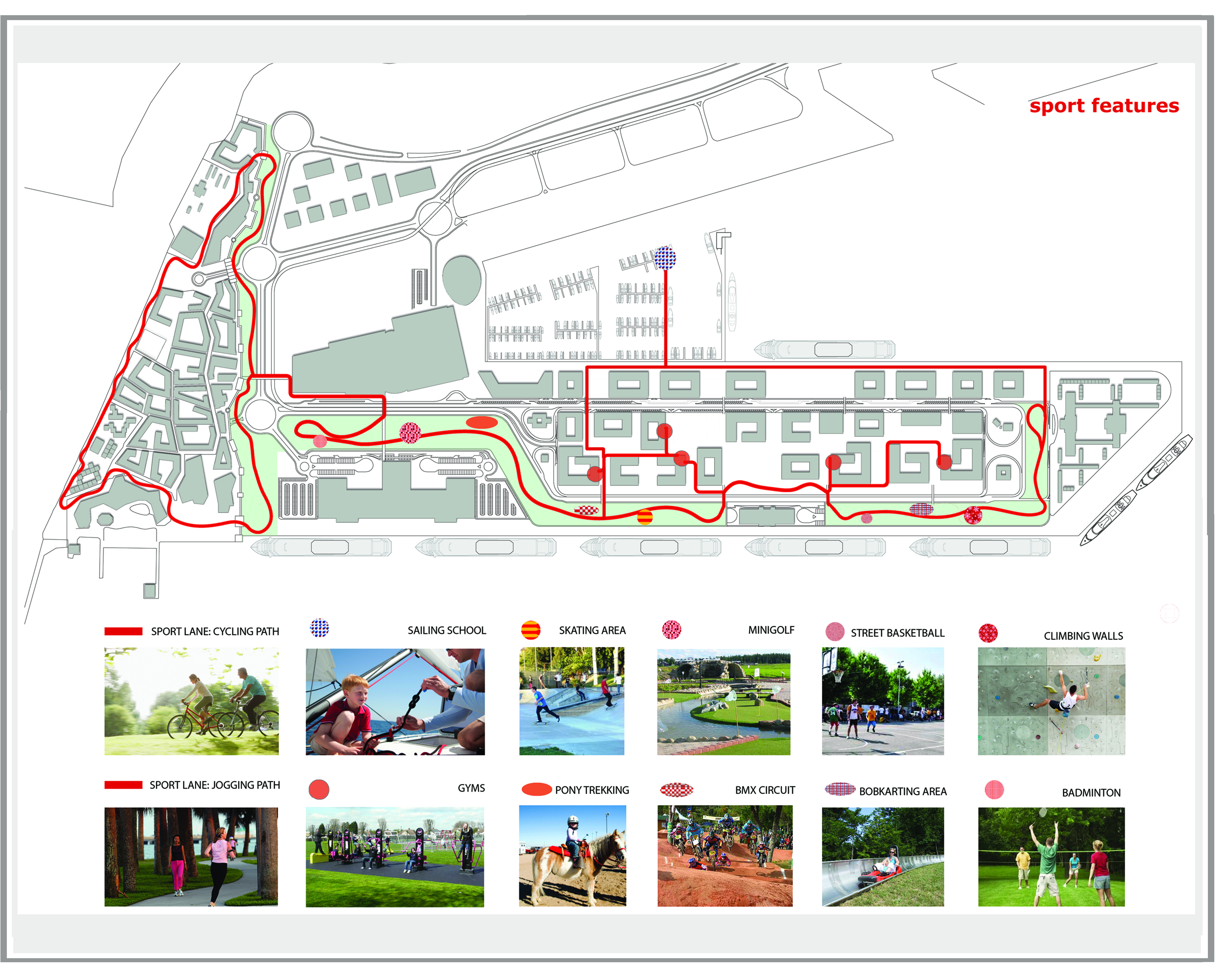Open the sailing school boy photo

click(x=395, y=701)
